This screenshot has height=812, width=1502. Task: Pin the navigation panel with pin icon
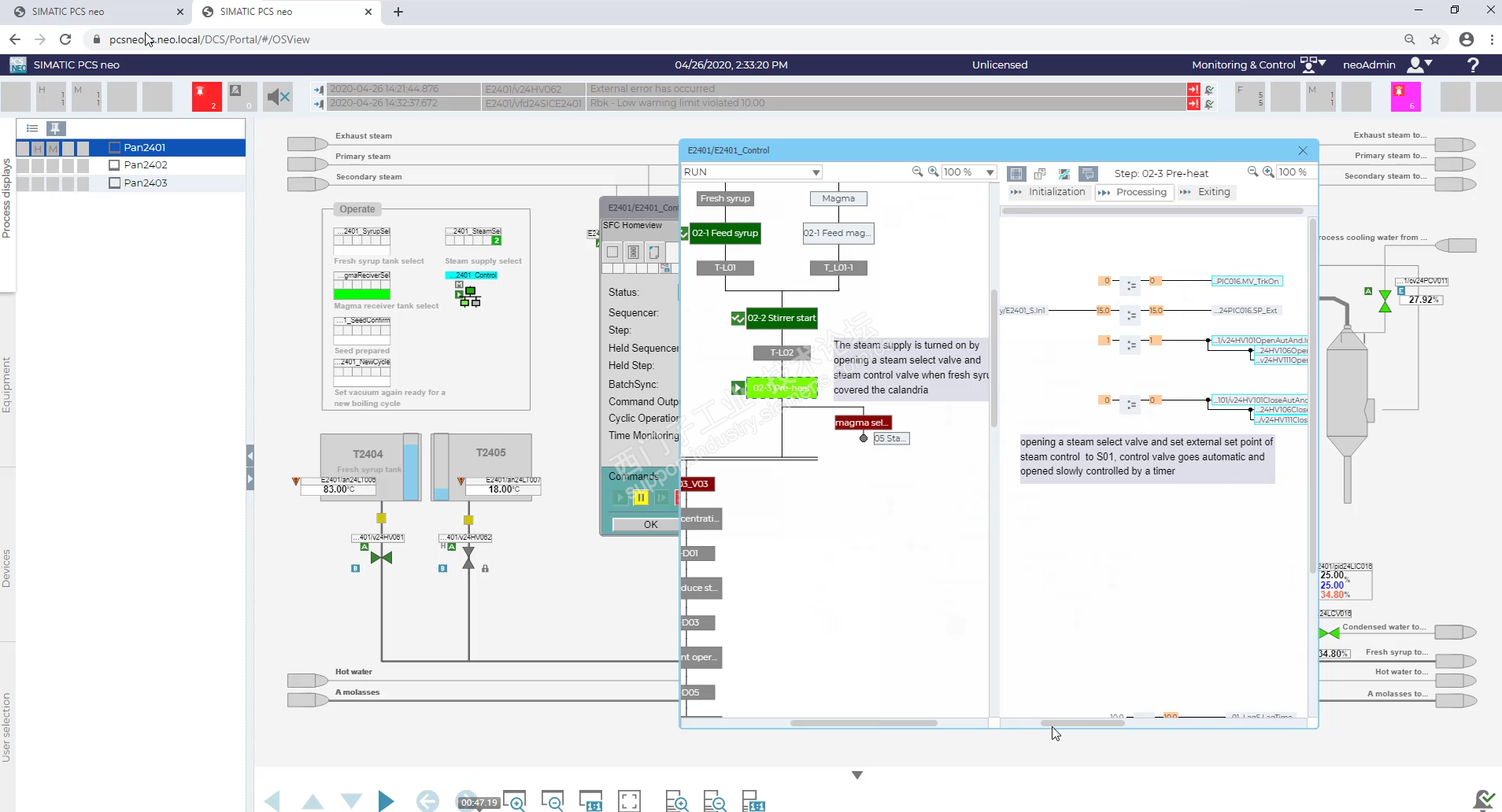click(55, 128)
